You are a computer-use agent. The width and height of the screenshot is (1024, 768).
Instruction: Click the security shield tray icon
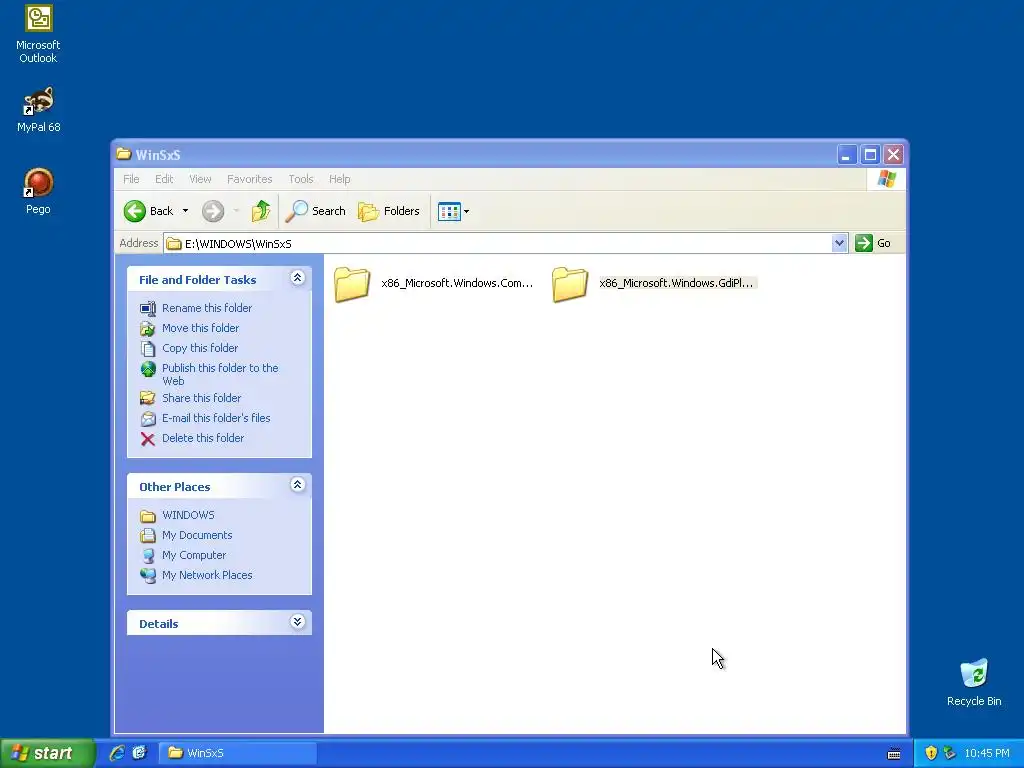[931, 753]
